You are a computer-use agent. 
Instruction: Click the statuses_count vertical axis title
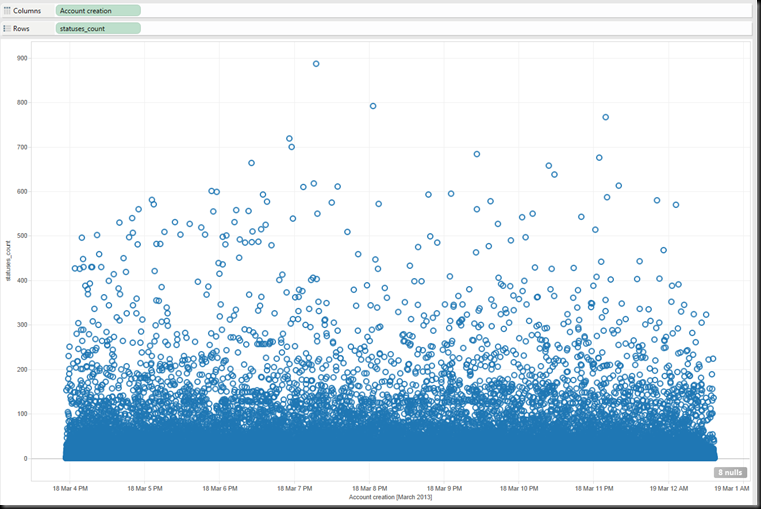point(8,261)
